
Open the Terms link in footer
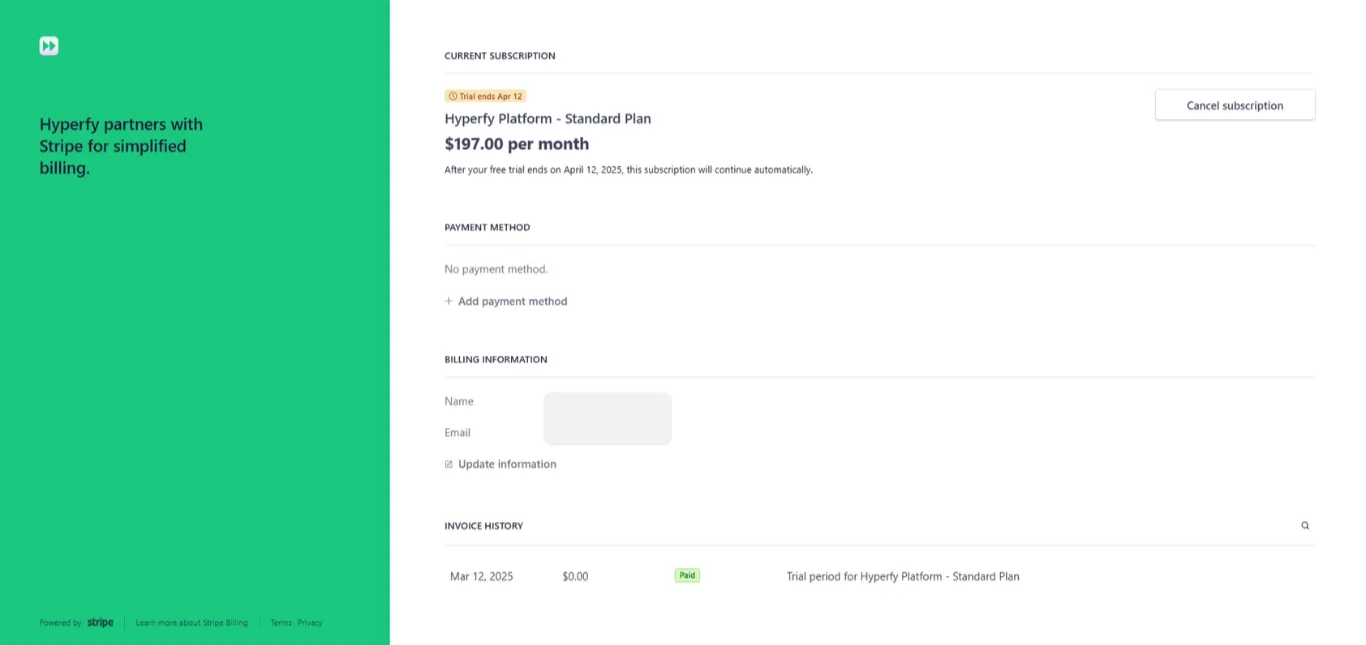click(x=281, y=622)
